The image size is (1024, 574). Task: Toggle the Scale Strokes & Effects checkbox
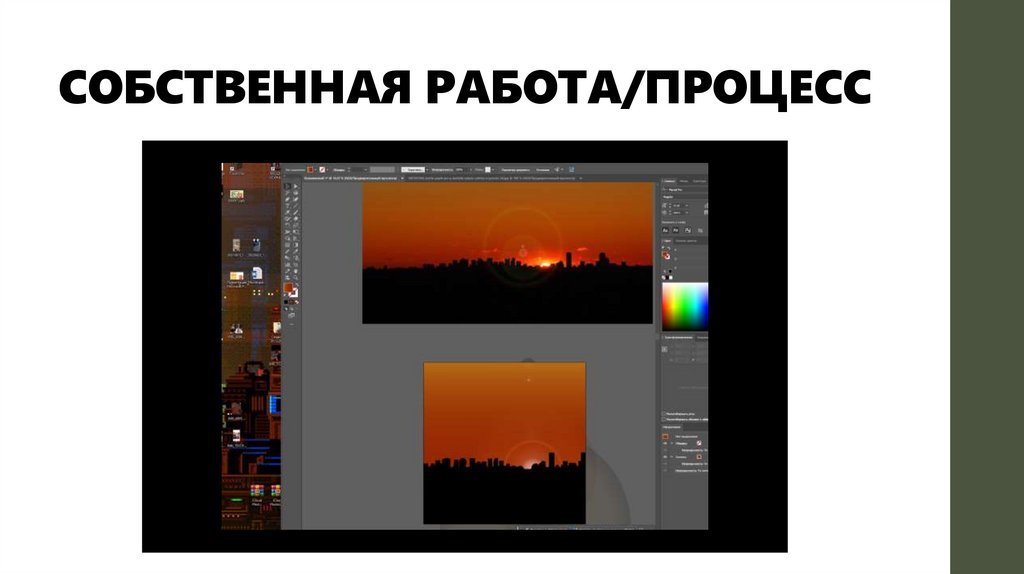point(663,419)
